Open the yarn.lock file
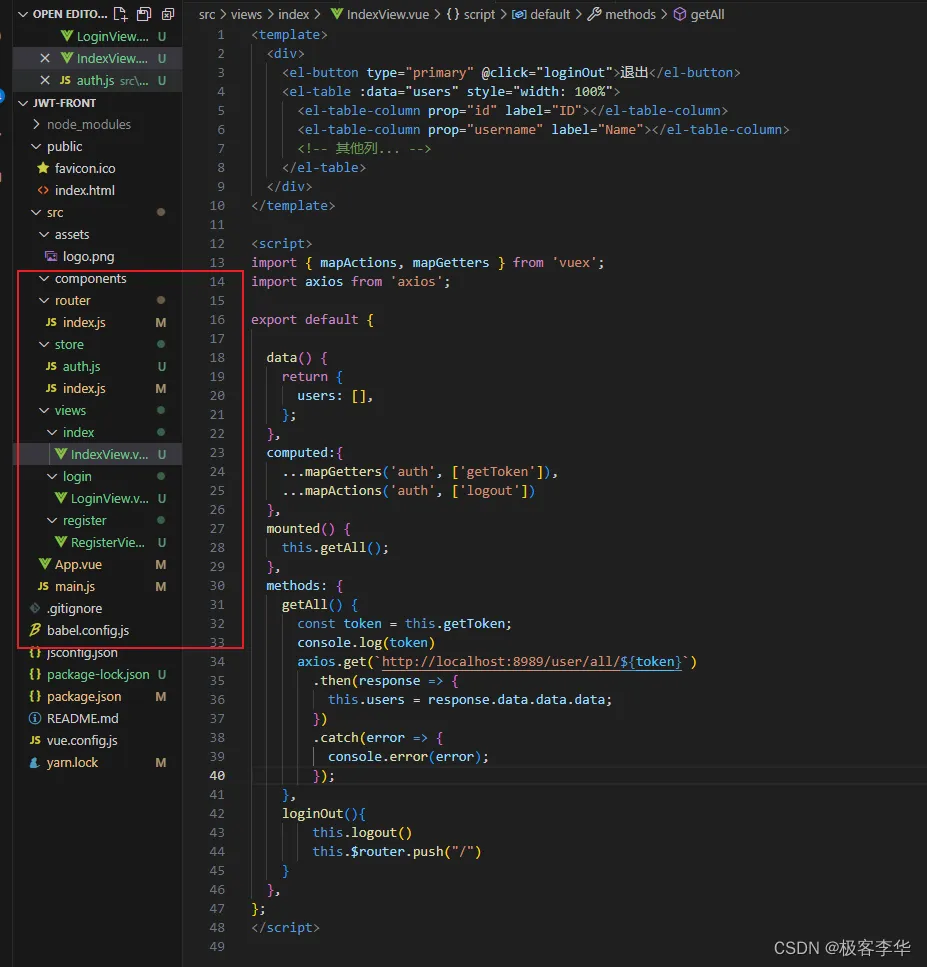The width and height of the screenshot is (927, 967). pyautogui.click(x=72, y=762)
